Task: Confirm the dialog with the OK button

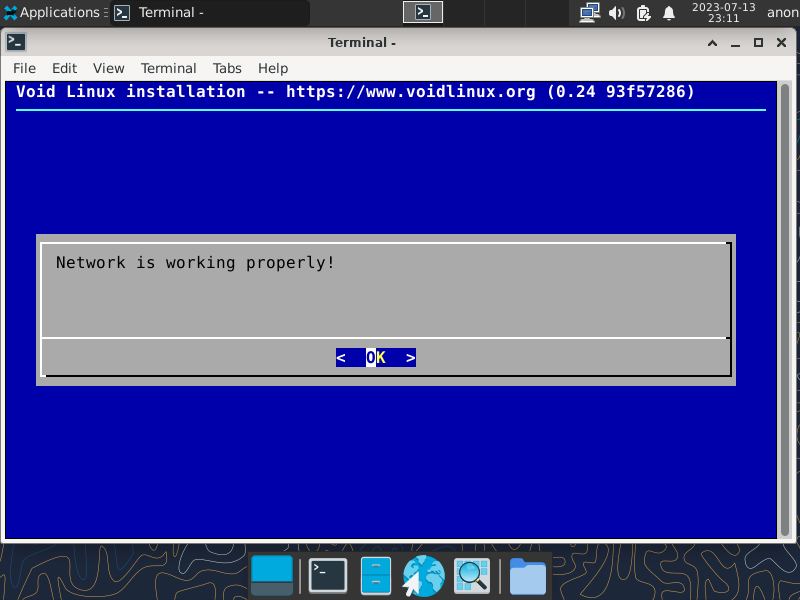Action: click(376, 358)
